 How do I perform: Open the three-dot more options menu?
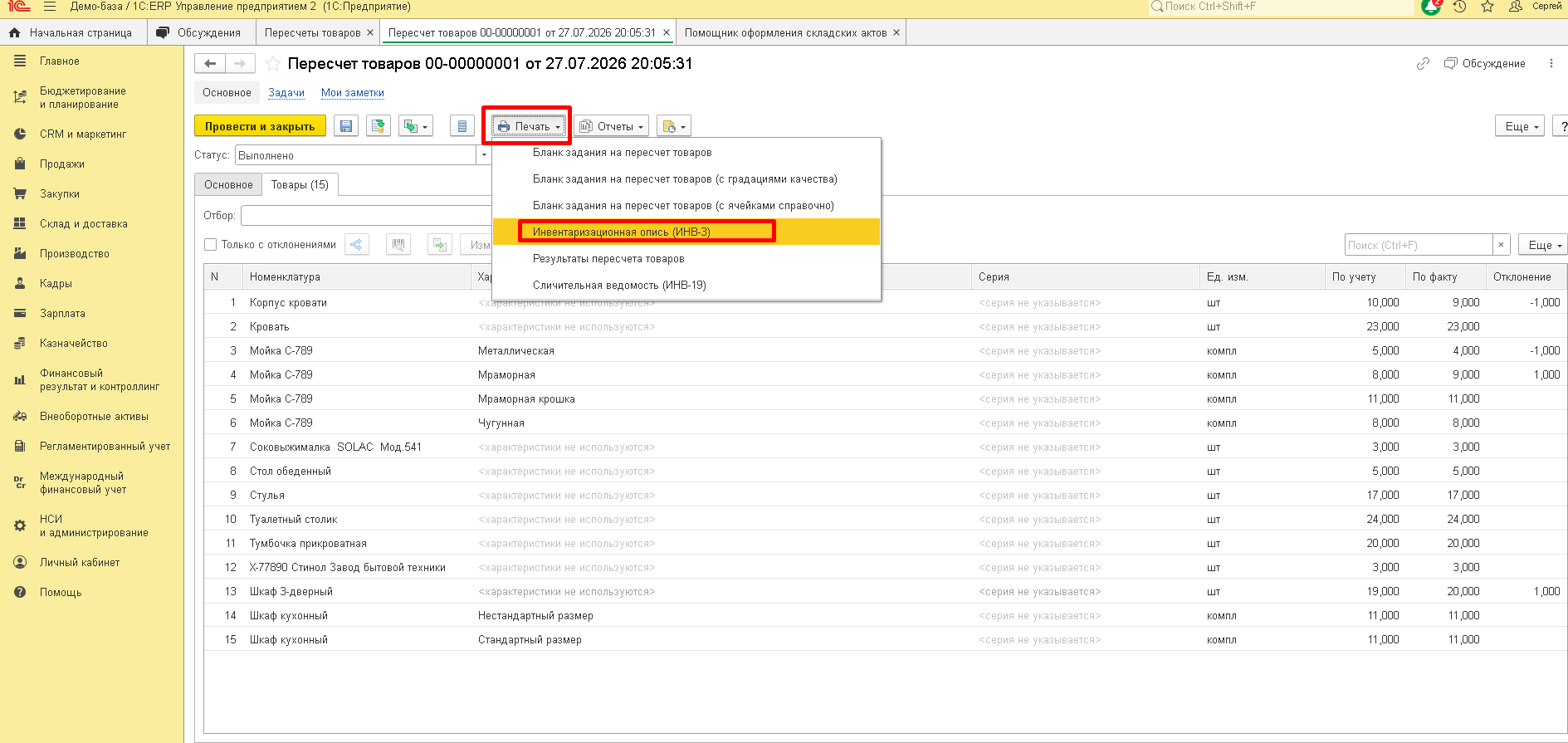tap(1551, 64)
